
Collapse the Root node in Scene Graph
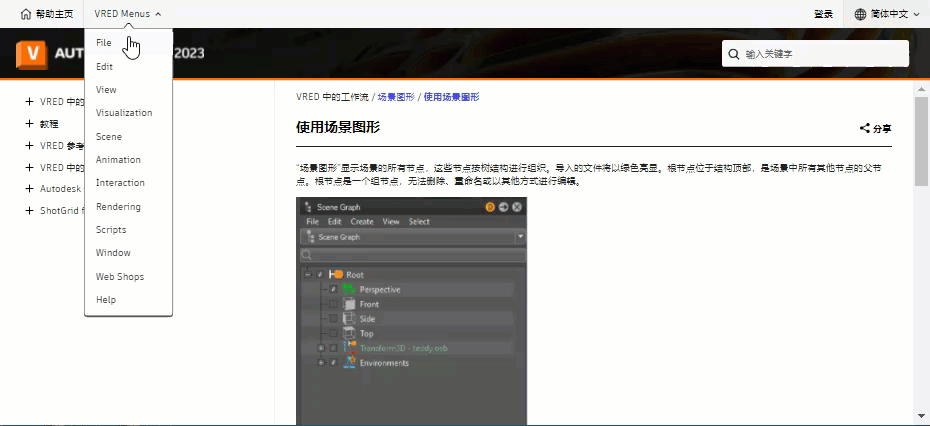click(x=308, y=275)
